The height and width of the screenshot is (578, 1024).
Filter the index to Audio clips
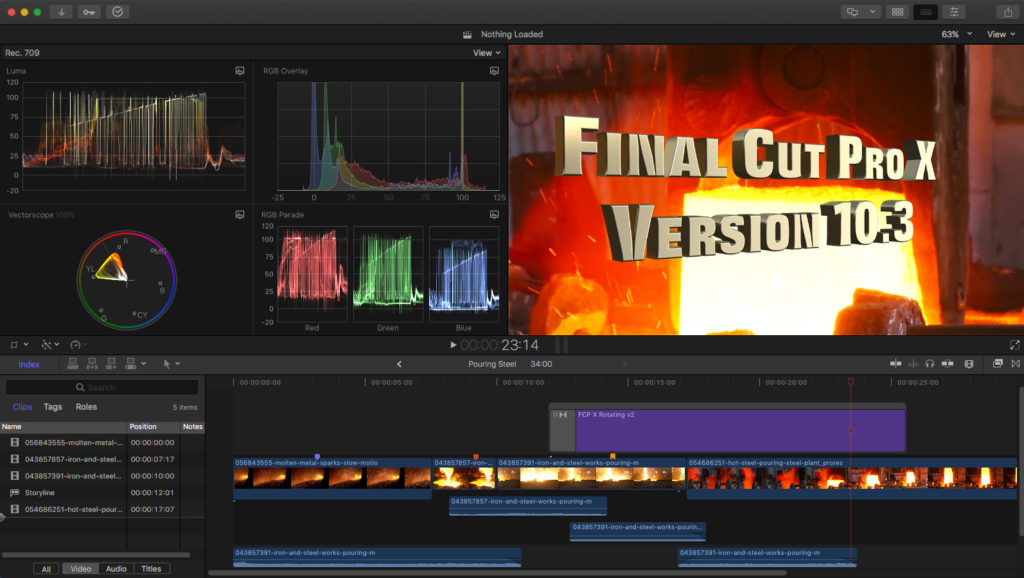coord(116,569)
